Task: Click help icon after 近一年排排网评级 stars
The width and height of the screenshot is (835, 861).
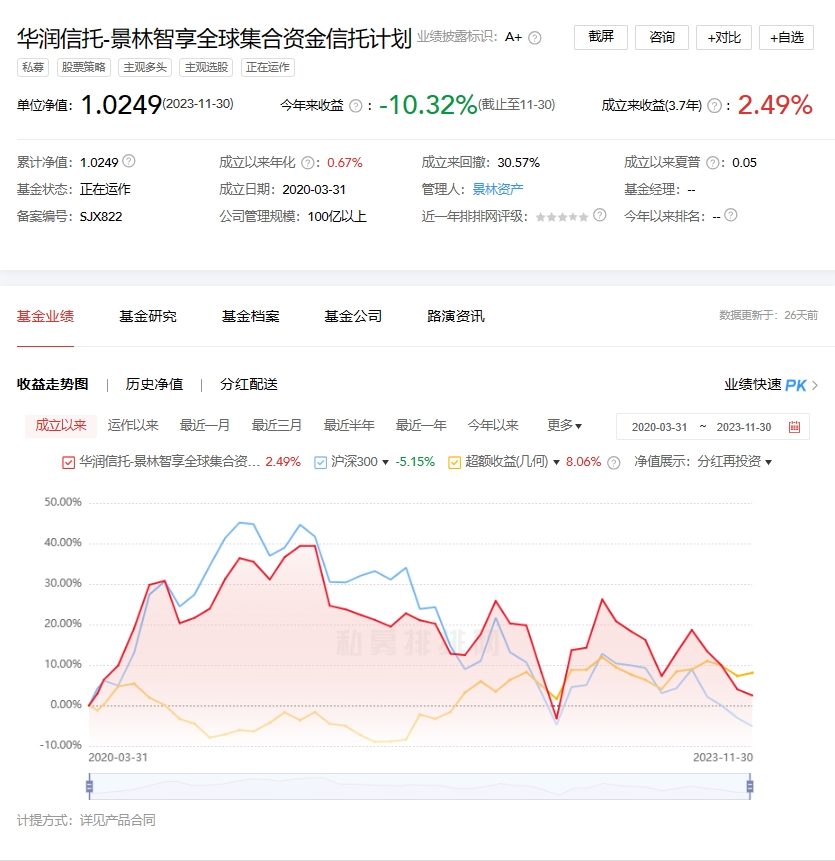Action: [599, 215]
